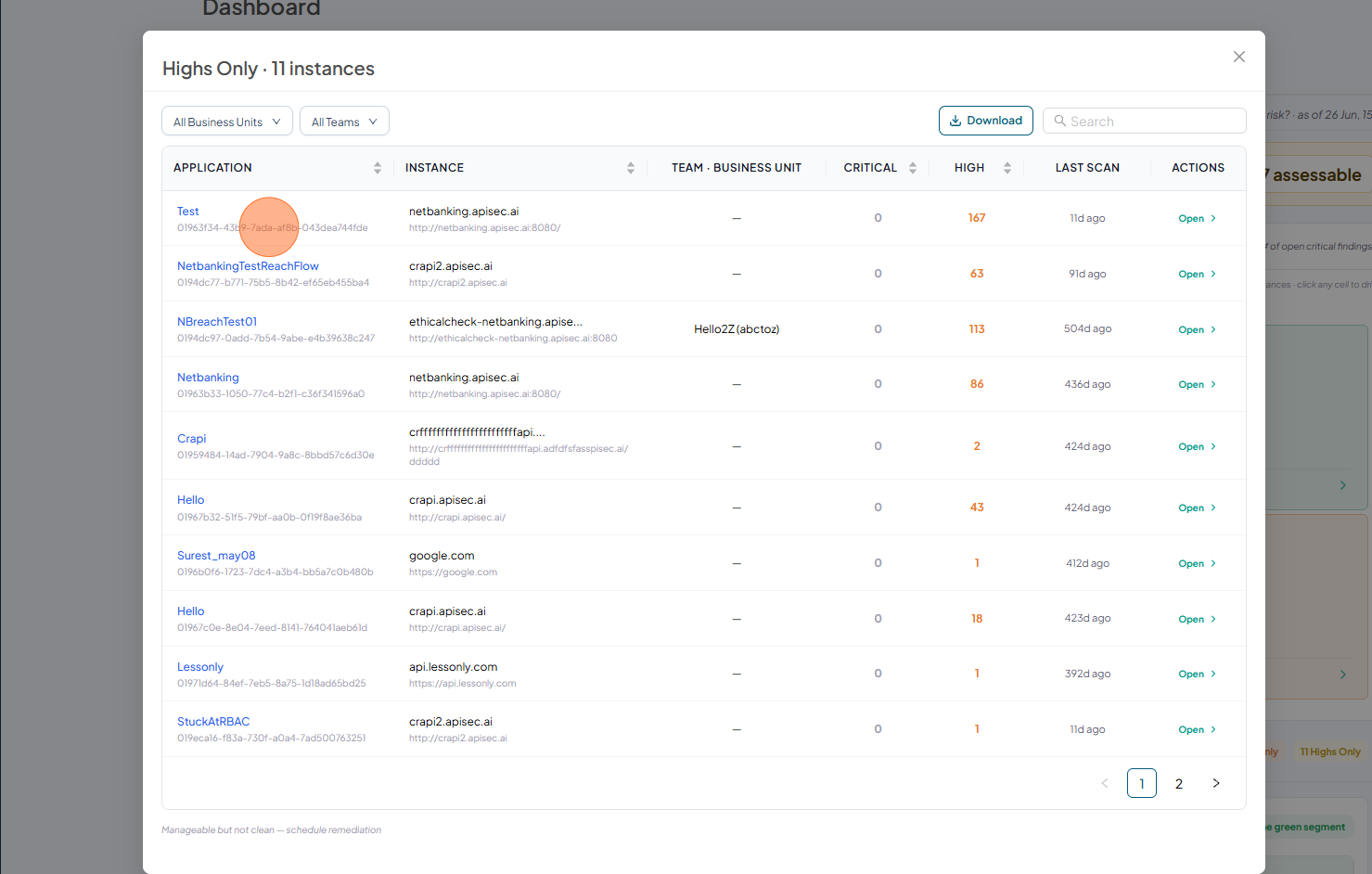Click previous page arrow in pagination

(1105, 784)
